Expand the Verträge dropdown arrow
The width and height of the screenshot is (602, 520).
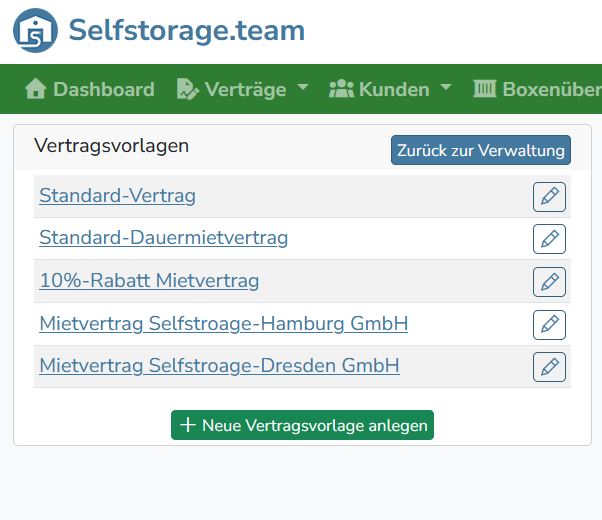coord(303,88)
